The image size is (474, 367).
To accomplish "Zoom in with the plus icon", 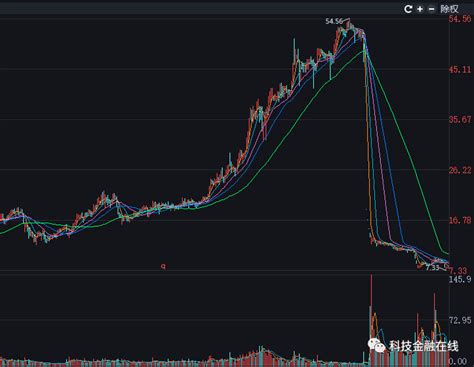I will (x=420, y=9).
